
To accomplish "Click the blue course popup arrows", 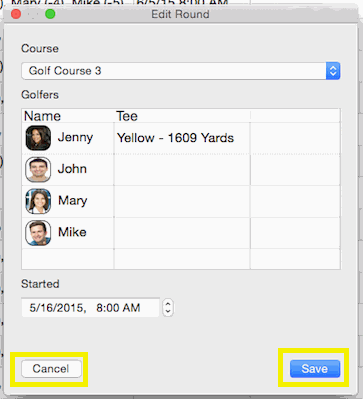I will pyautogui.click(x=333, y=71).
